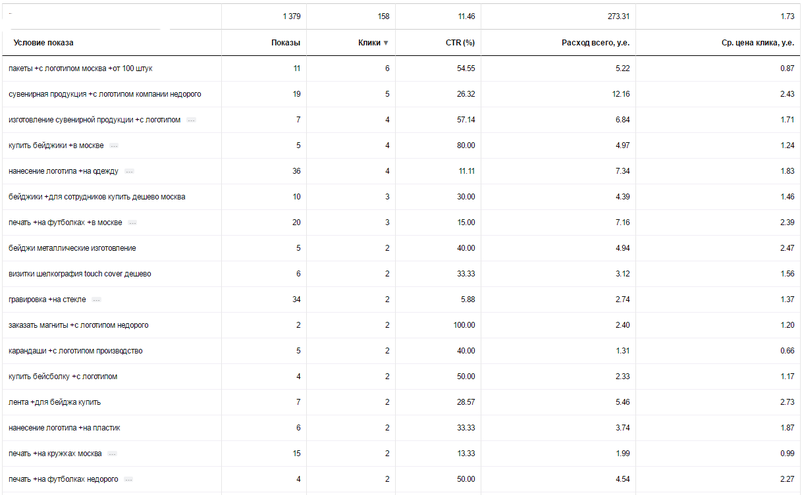
Task: Sort by 'Ср. цена клика, у.е.' header
Action: coord(758,43)
